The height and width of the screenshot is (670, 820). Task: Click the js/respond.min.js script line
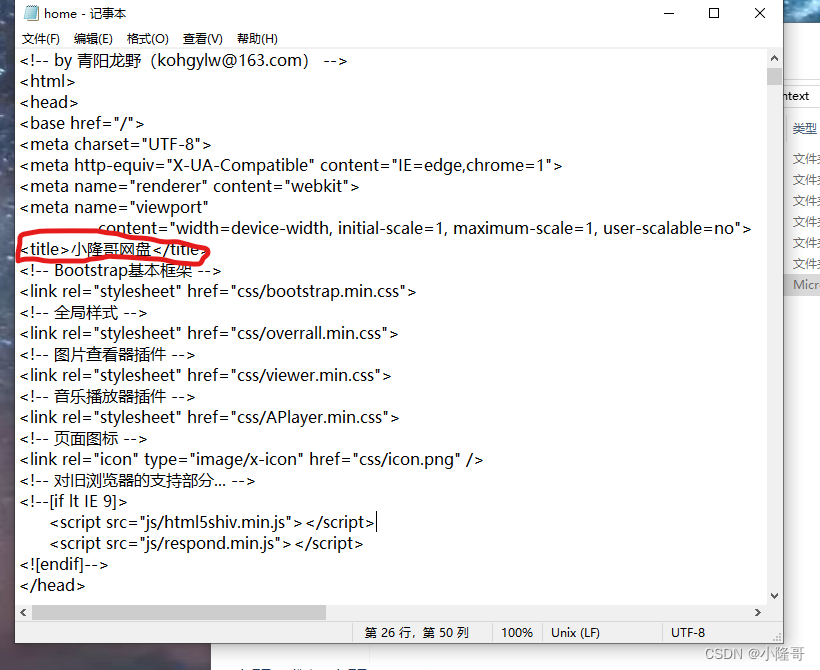pos(207,543)
